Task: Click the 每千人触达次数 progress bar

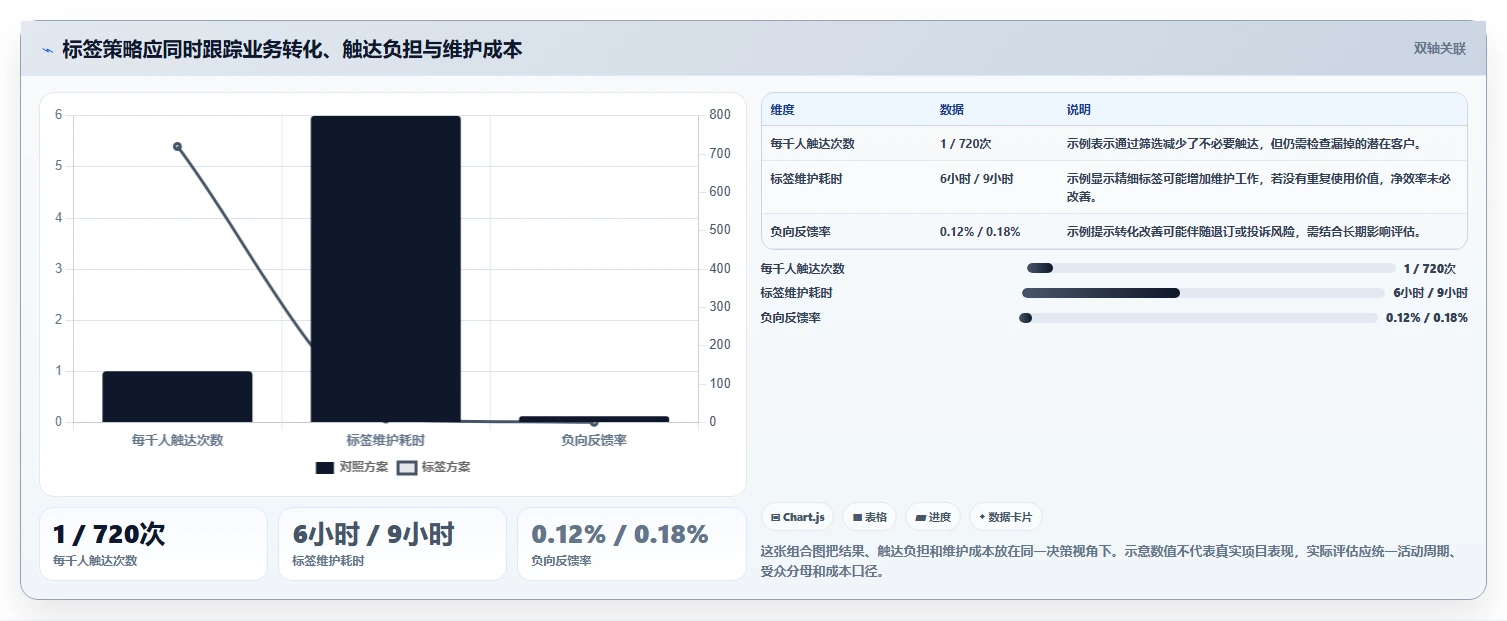Action: tap(1211, 268)
